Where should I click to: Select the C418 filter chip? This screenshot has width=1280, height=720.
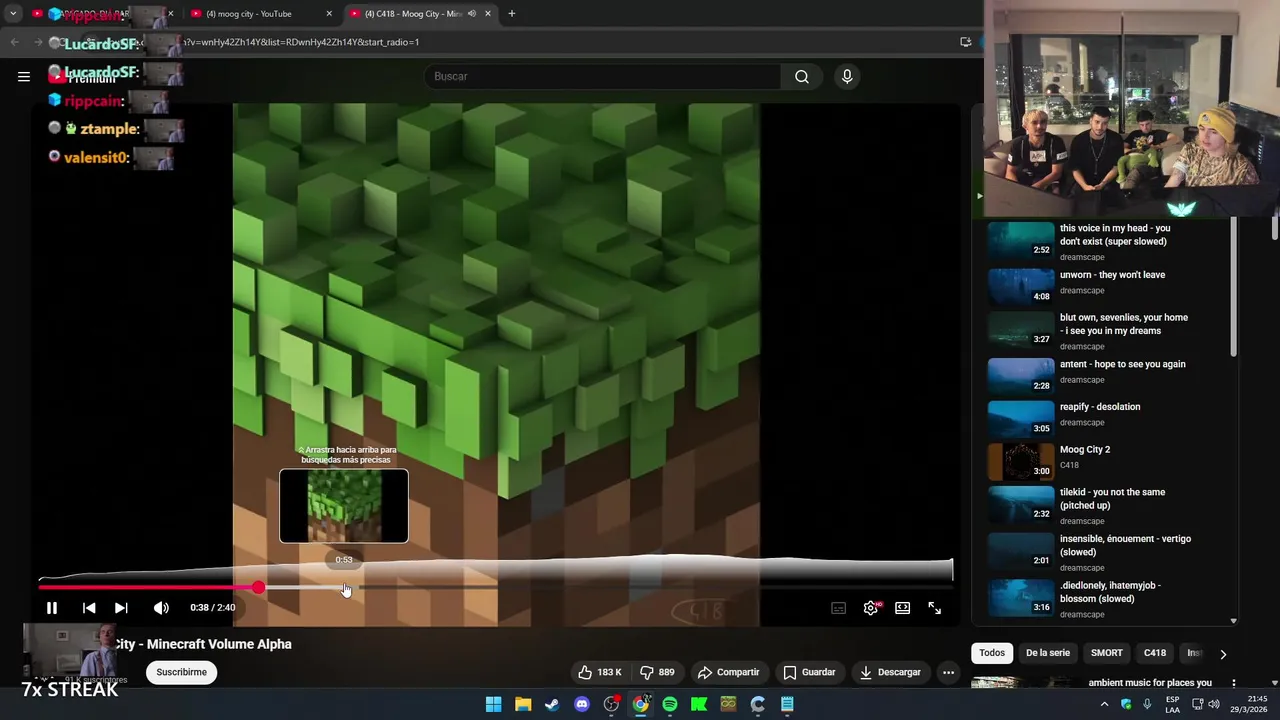pos(1155,653)
